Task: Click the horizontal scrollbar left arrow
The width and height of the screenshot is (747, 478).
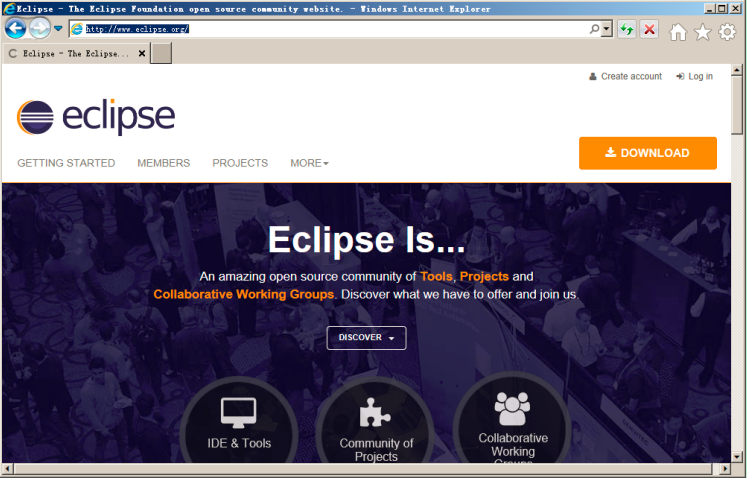Action: click(x=7, y=468)
